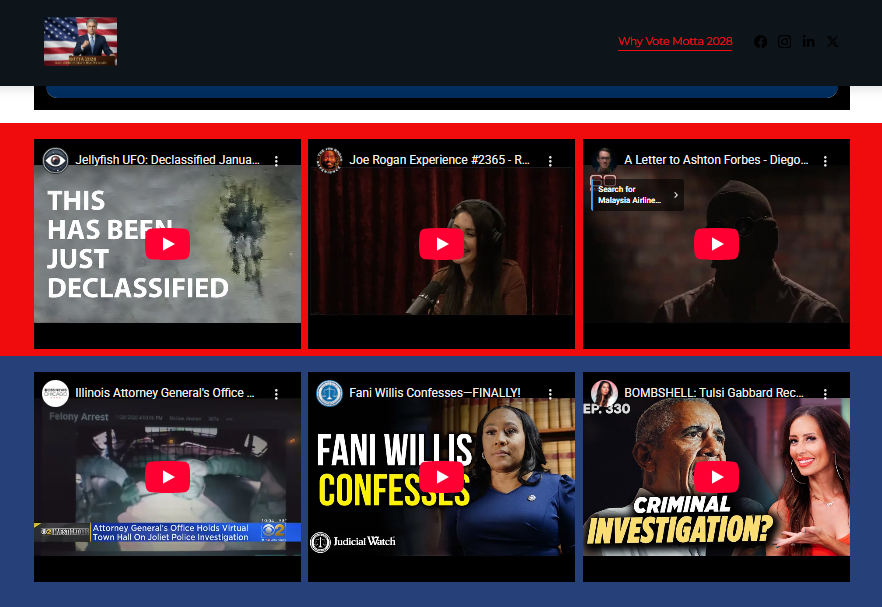This screenshot has height=607, width=882.
Task: Open Joe Rogan Experience #2365 title link
Action: point(439,160)
